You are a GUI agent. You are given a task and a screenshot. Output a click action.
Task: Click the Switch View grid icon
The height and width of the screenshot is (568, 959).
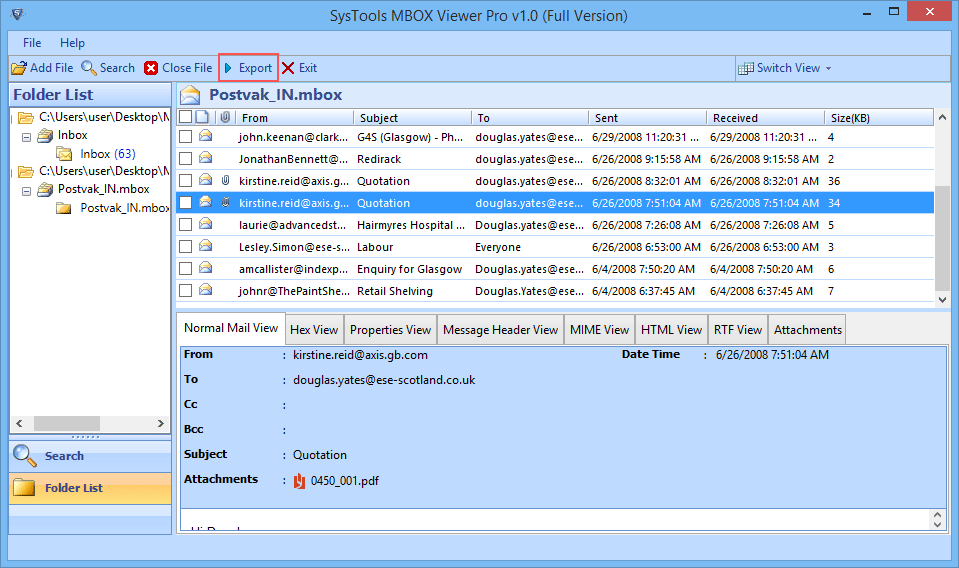(x=746, y=68)
